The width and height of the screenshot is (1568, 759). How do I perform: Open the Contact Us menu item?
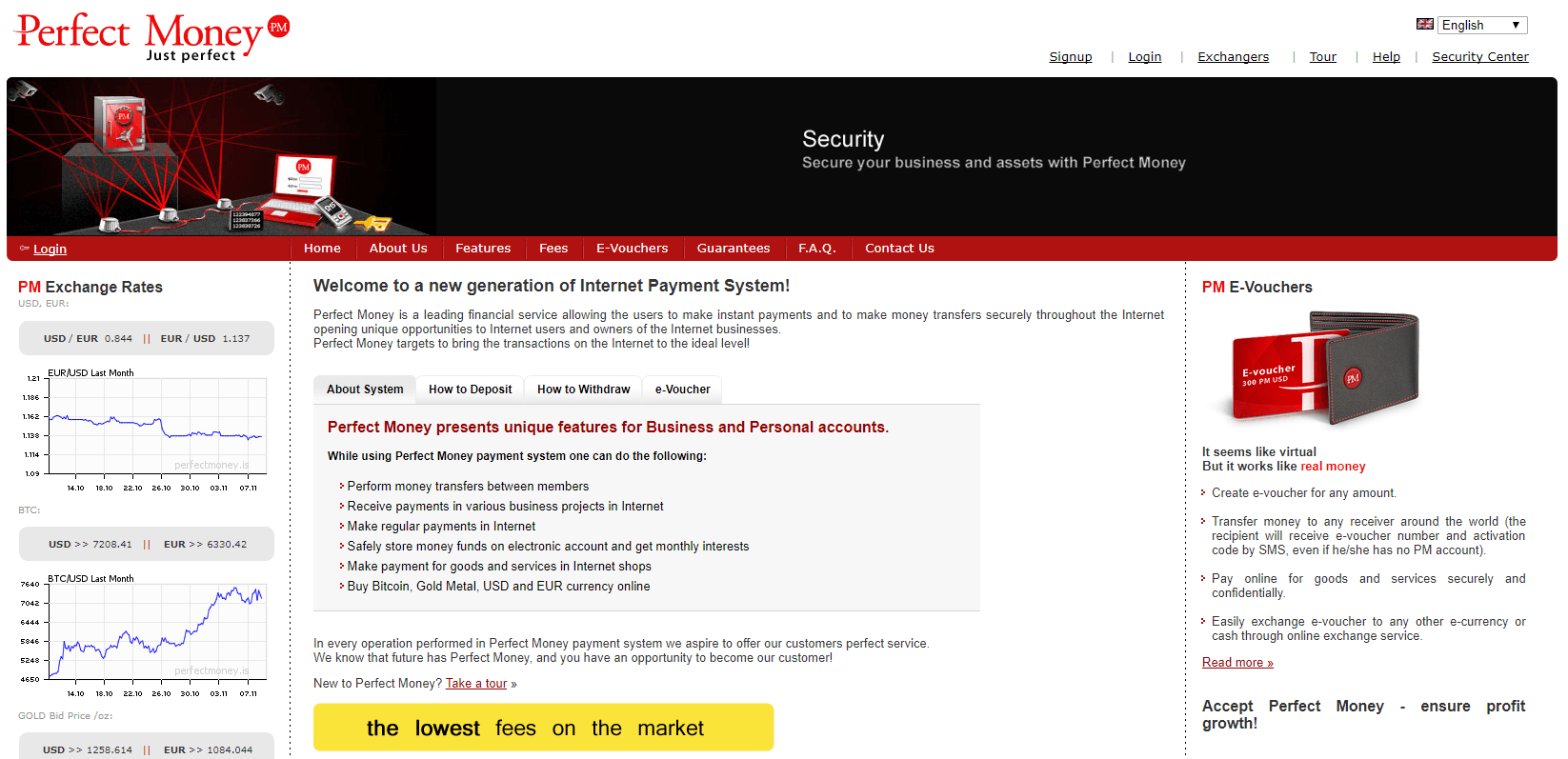point(899,249)
